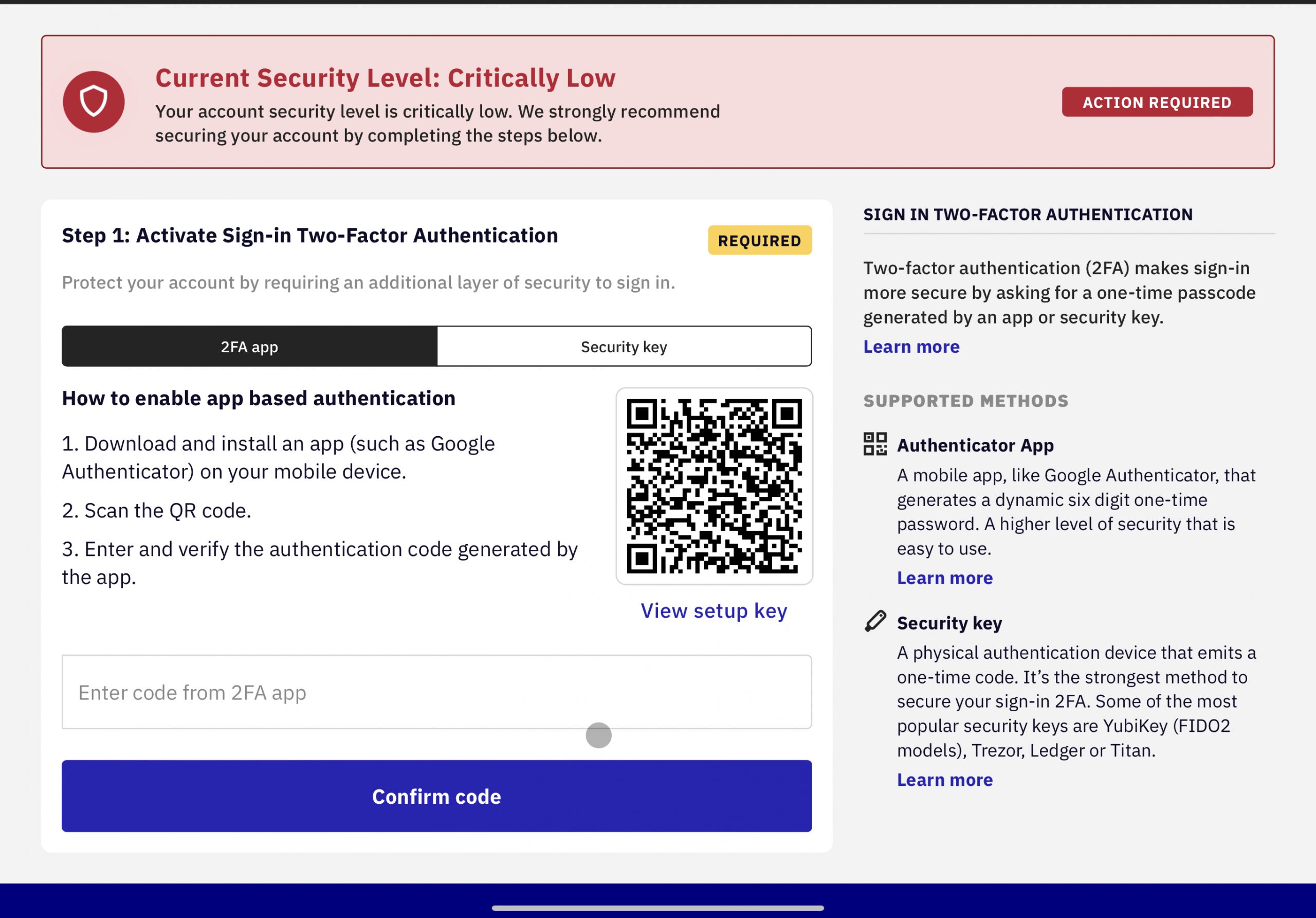Click the Security key method title
The width and height of the screenshot is (1316, 918).
(x=950, y=623)
